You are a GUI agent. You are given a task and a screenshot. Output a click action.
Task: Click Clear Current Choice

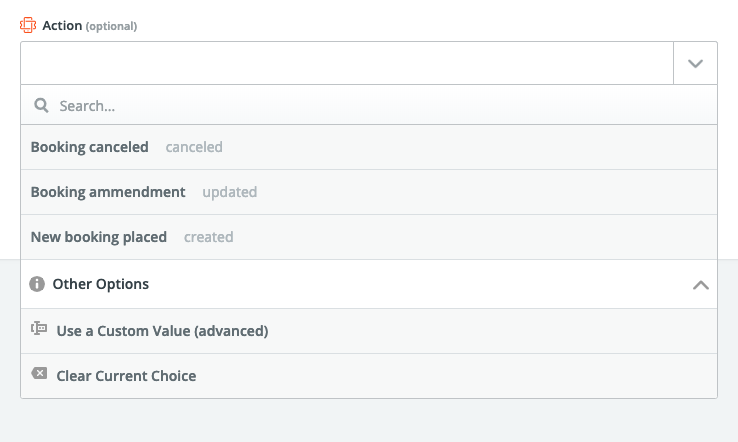click(369, 376)
